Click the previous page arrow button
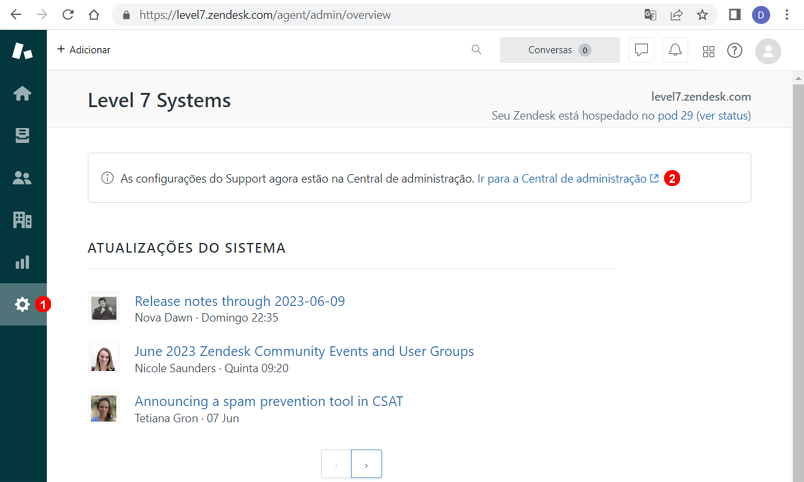 pyautogui.click(x=336, y=464)
